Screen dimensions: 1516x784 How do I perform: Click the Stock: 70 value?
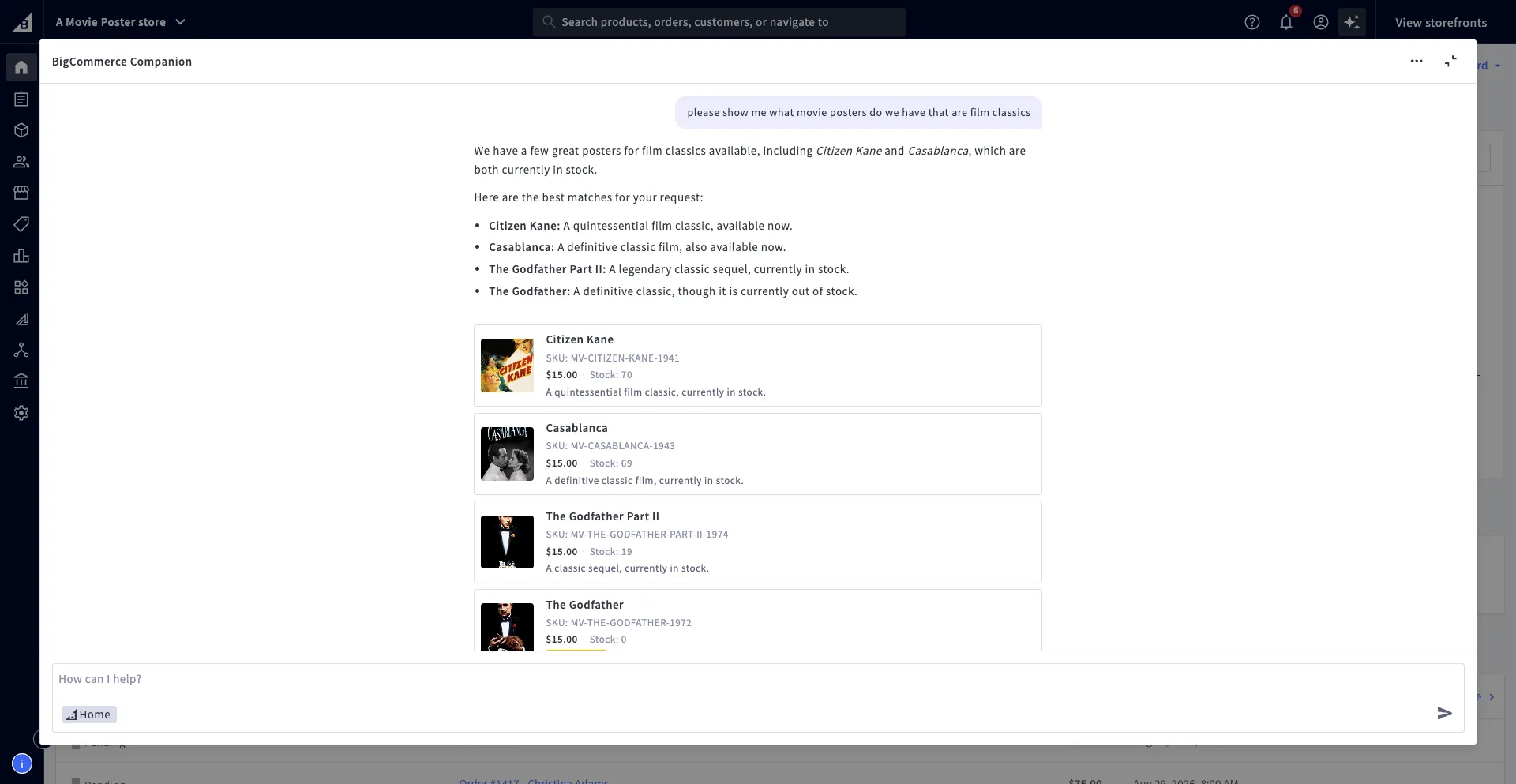point(611,375)
